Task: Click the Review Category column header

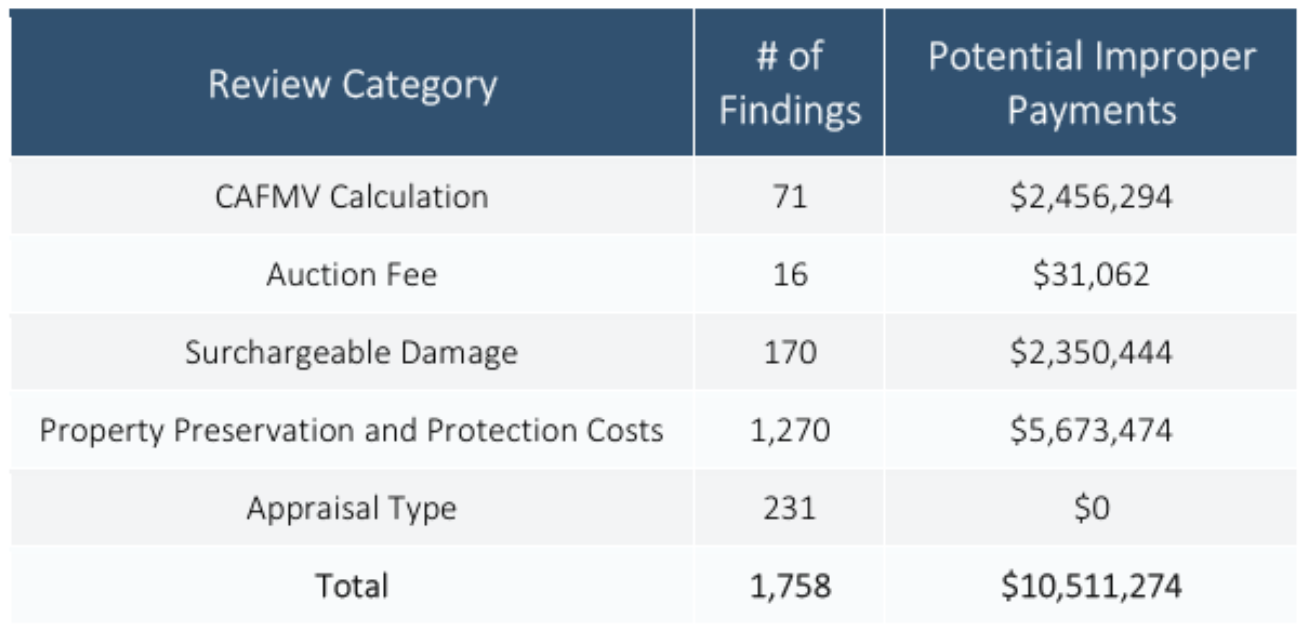Action: (352, 85)
